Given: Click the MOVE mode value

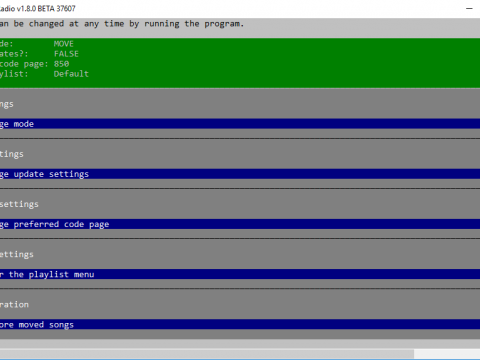Looking at the screenshot, I should (x=63, y=44).
